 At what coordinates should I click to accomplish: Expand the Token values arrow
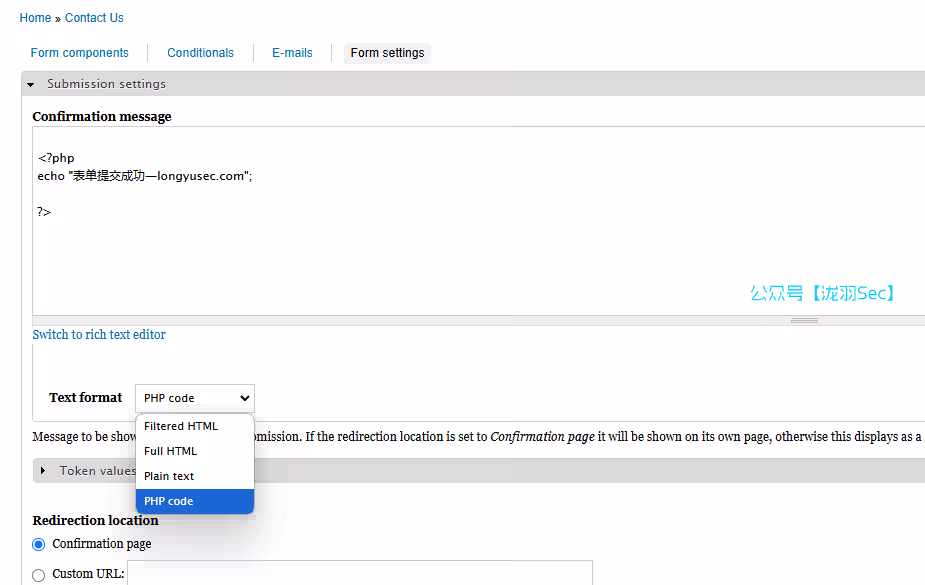click(x=43, y=471)
